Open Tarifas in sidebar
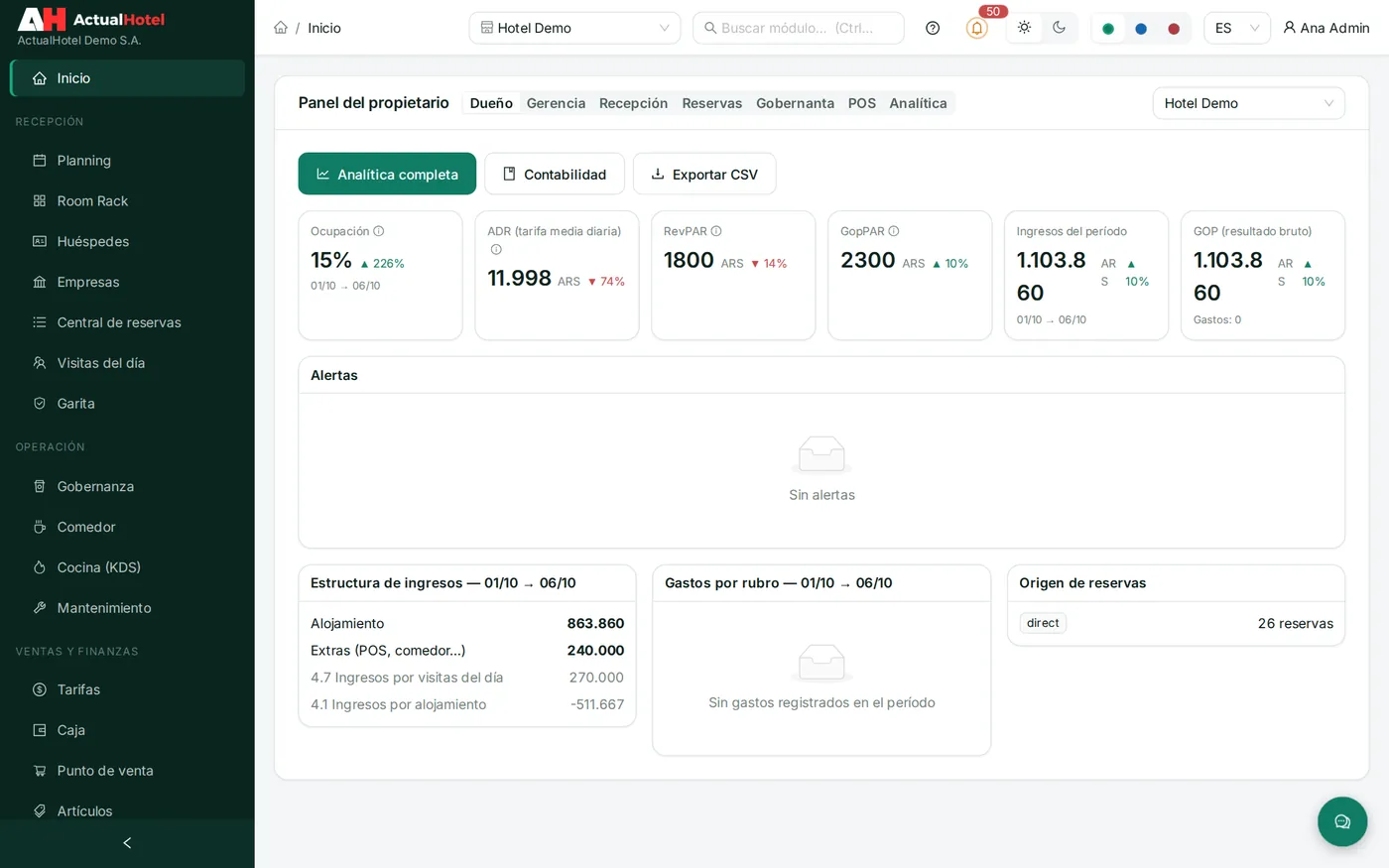Image resolution: width=1389 pixels, height=868 pixels. 127,689
